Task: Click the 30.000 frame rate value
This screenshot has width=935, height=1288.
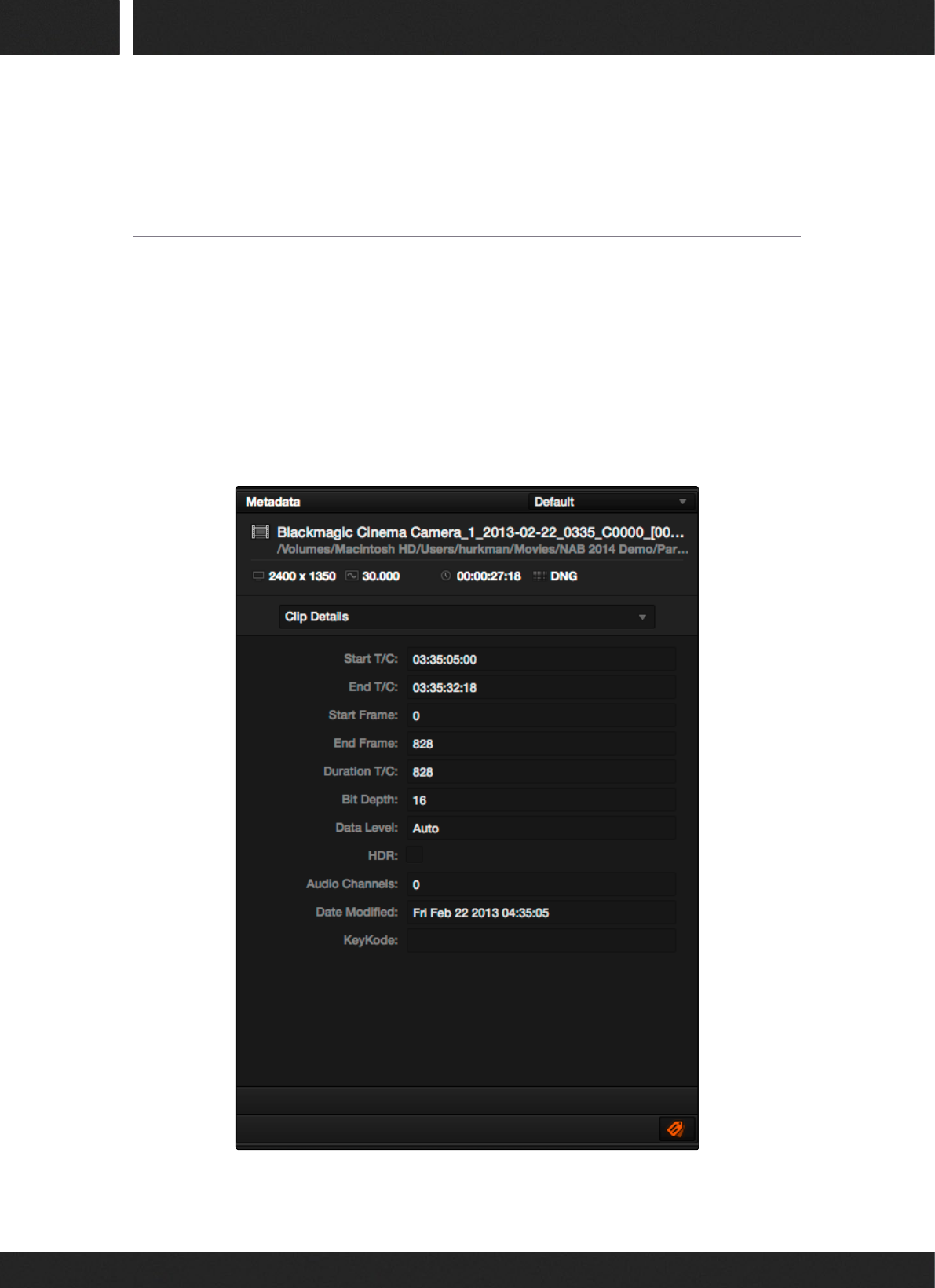Action: click(x=381, y=576)
